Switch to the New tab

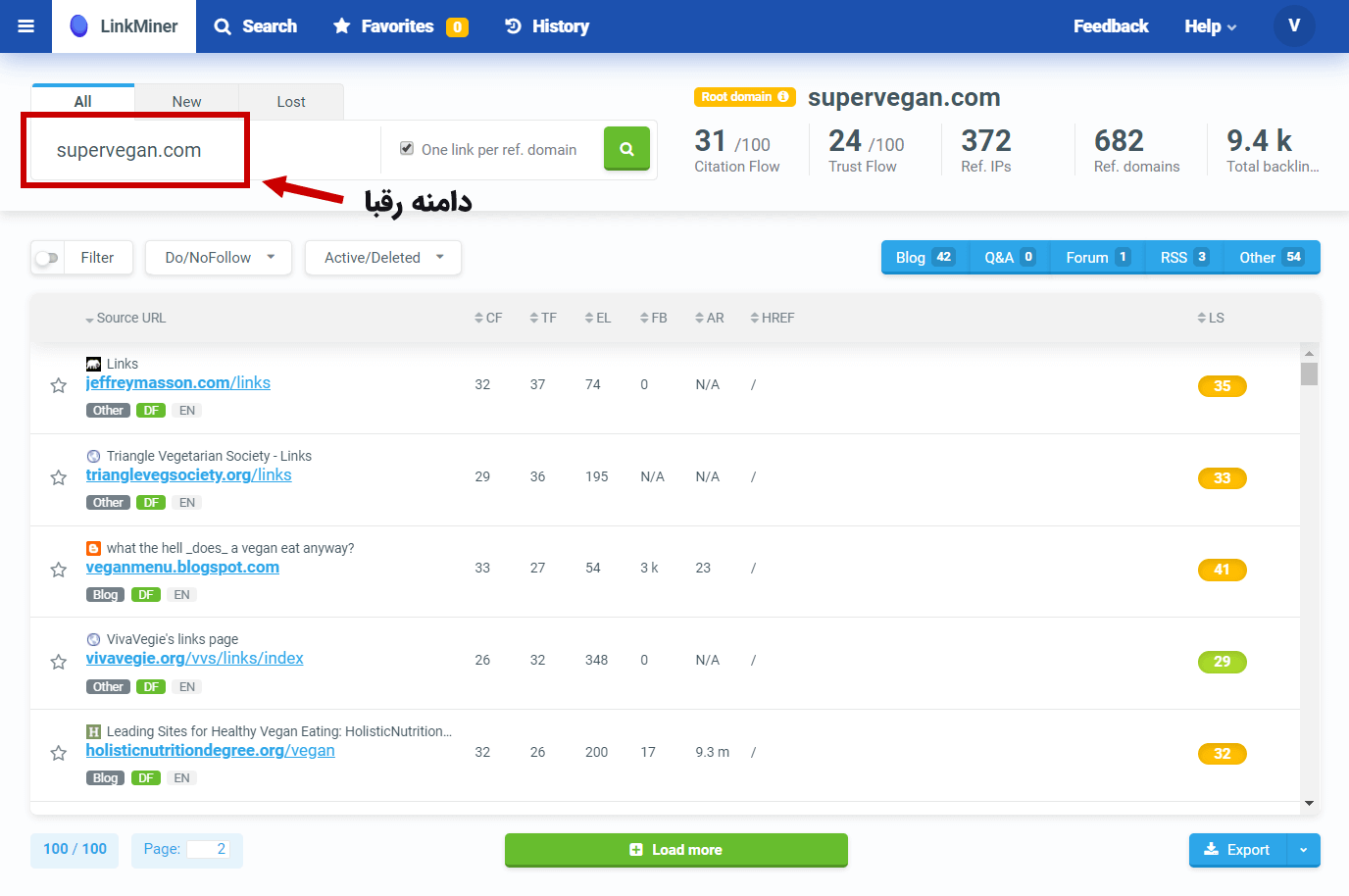click(x=186, y=101)
